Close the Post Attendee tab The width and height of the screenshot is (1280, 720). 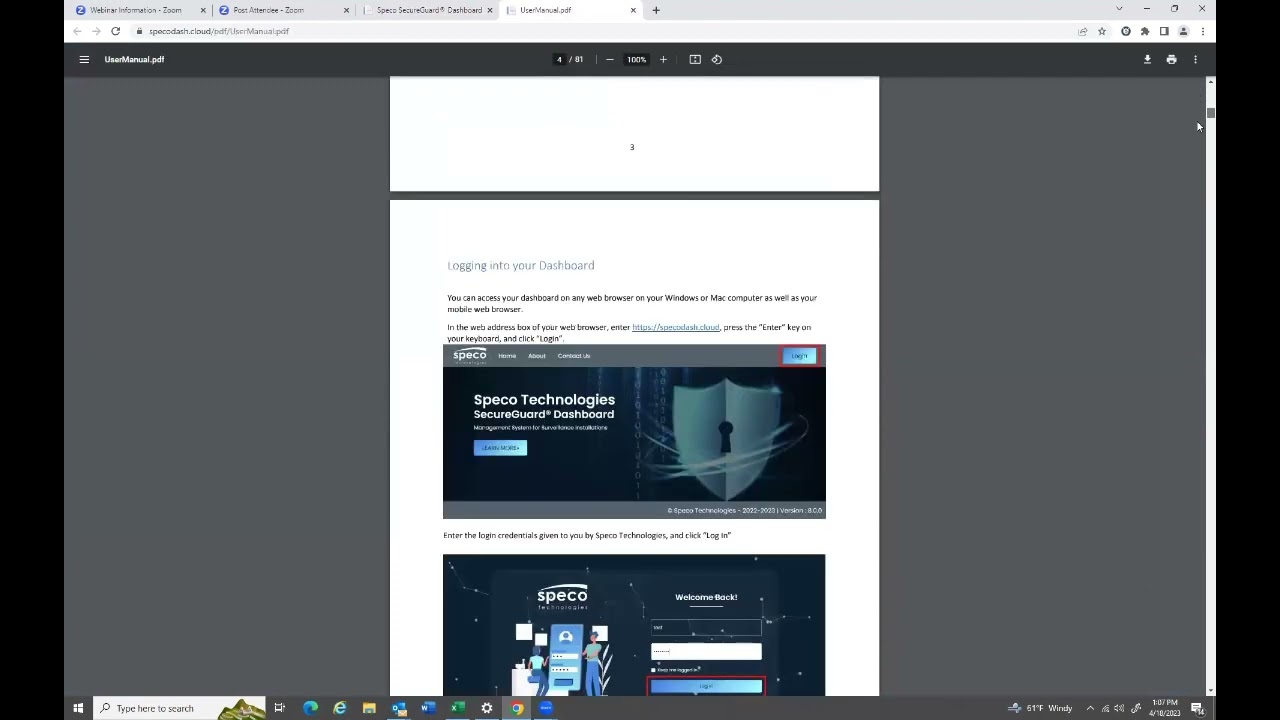pos(347,10)
